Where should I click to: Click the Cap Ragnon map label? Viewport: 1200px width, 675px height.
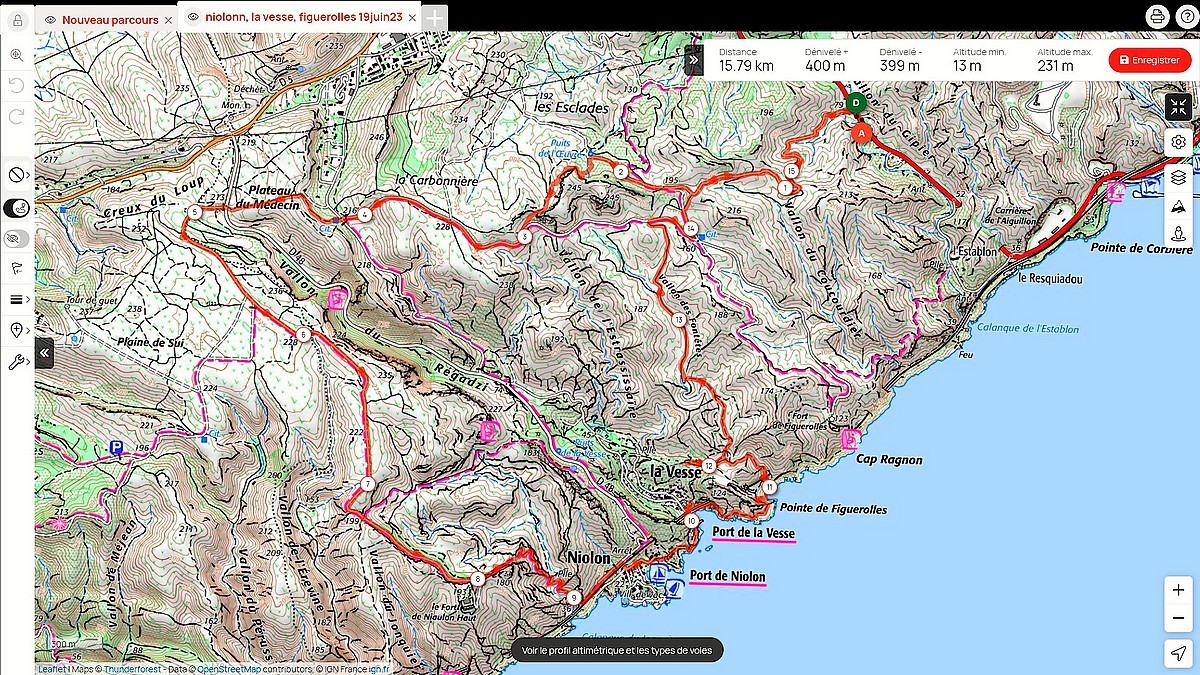(x=889, y=460)
